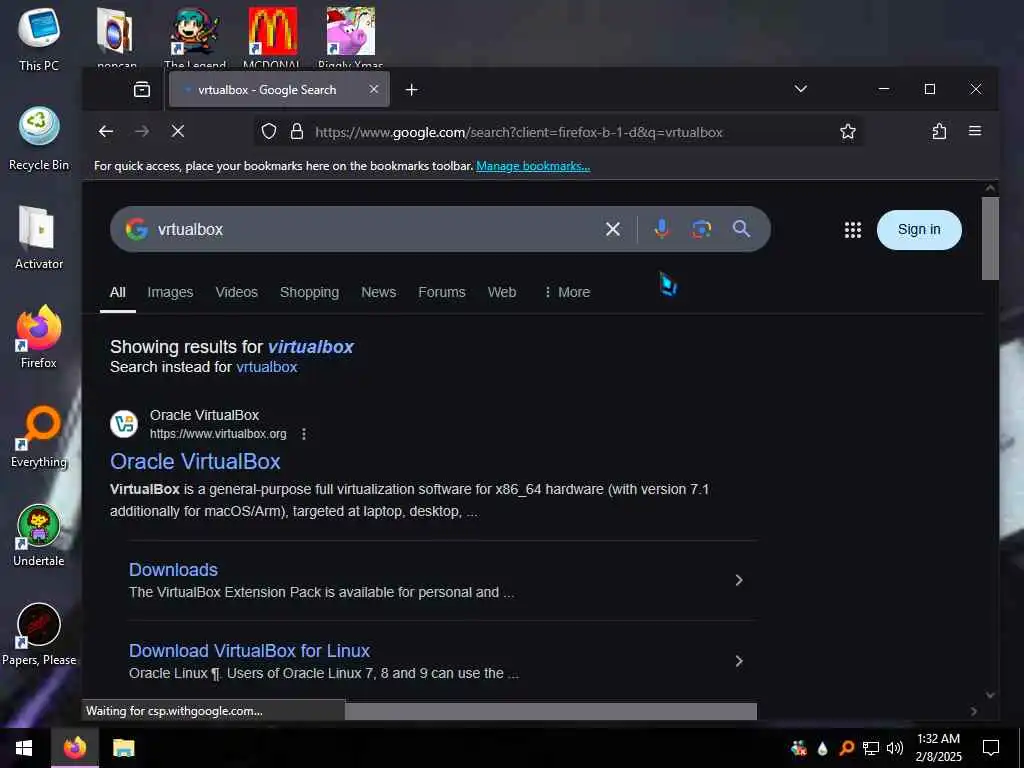Open the Action Center notifications
The image size is (1024, 768).
click(x=991, y=748)
